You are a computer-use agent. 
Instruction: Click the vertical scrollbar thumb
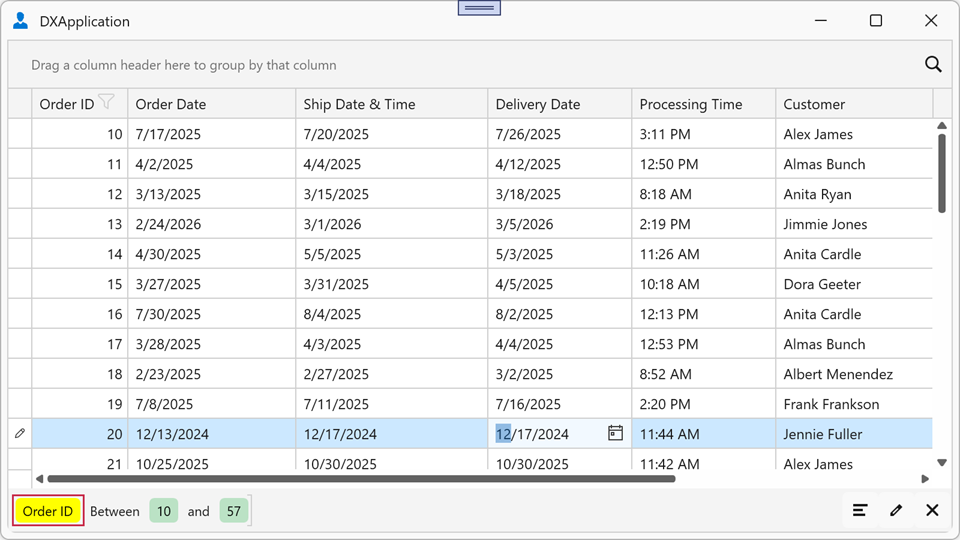point(942,173)
